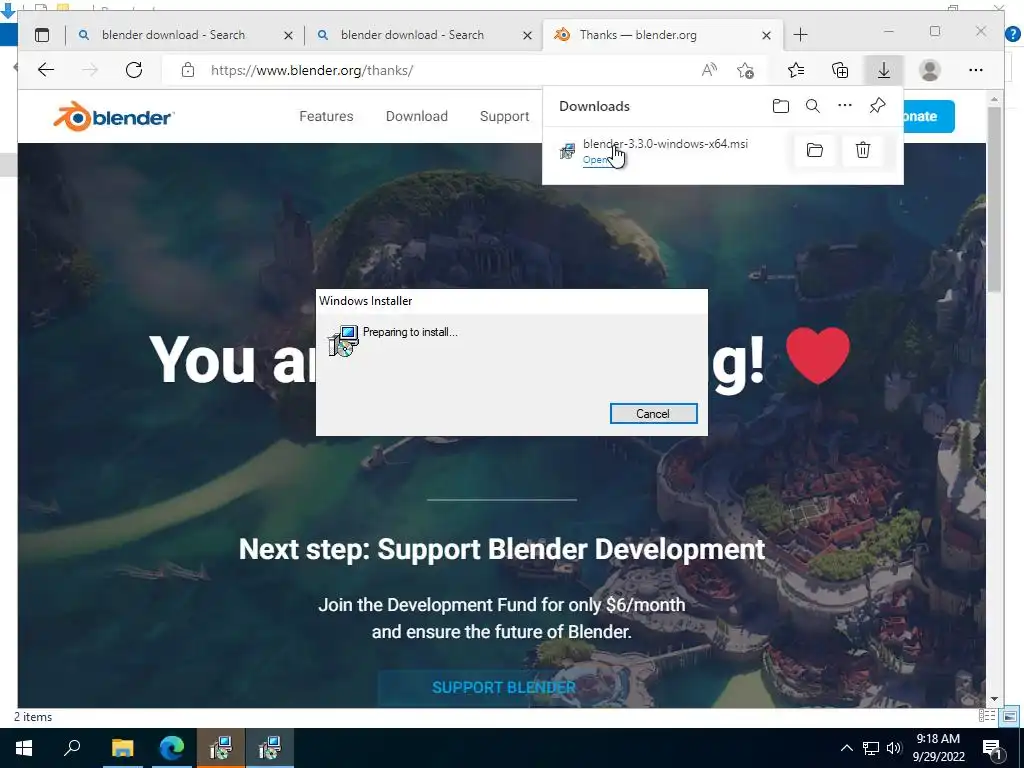Click the scrollbar down arrow

coord(994,699)
